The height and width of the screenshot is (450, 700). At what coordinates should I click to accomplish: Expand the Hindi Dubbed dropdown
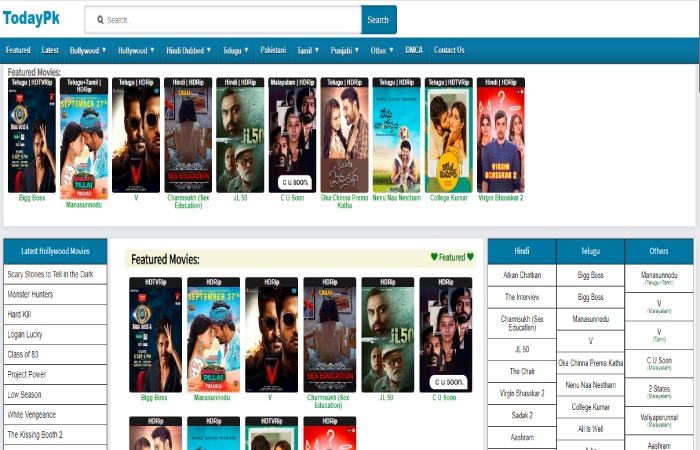[x=188, y=50]
